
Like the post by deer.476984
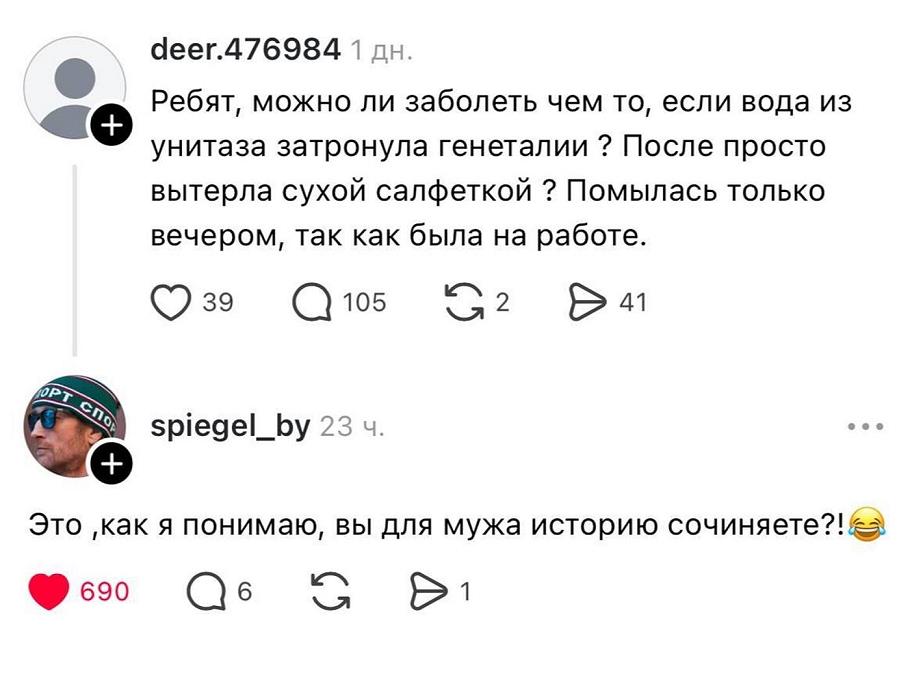[171, 301]
